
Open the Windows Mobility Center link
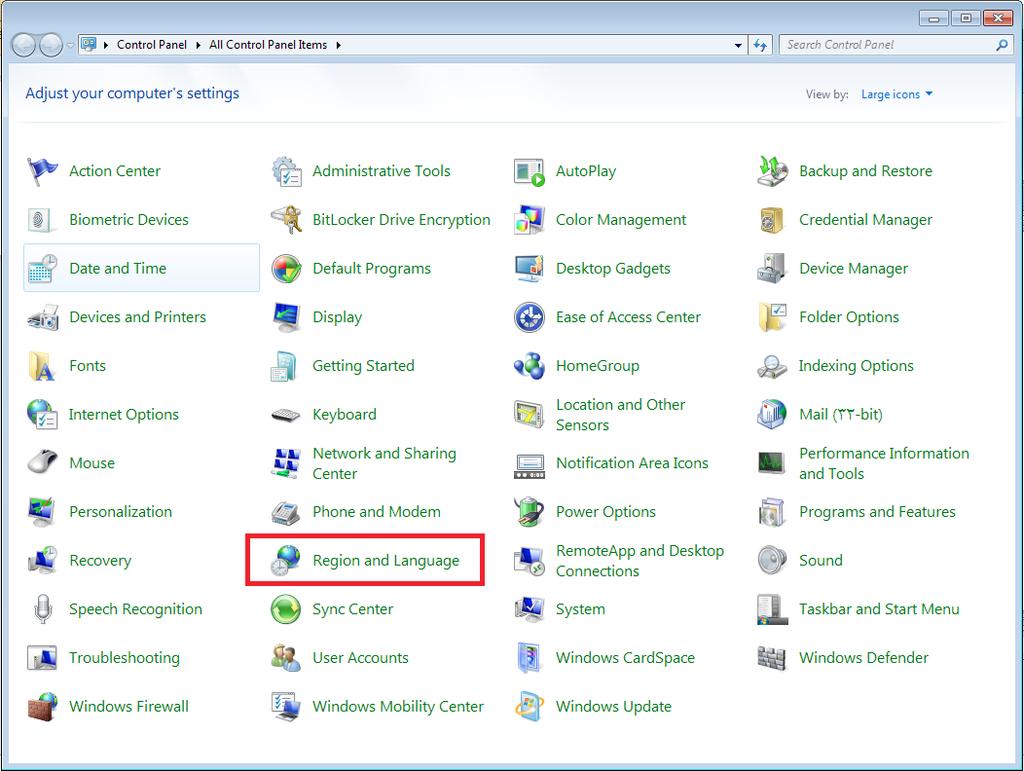398,706
